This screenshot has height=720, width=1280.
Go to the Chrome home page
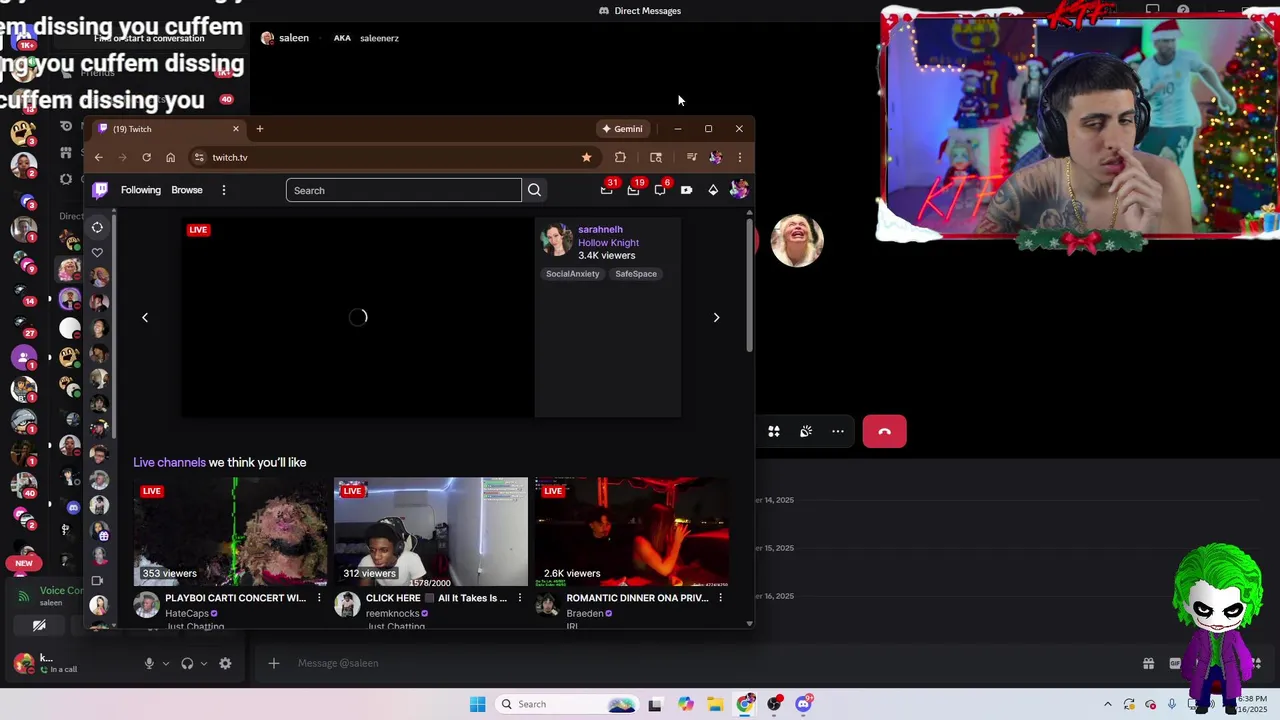(x=170, y=157)
